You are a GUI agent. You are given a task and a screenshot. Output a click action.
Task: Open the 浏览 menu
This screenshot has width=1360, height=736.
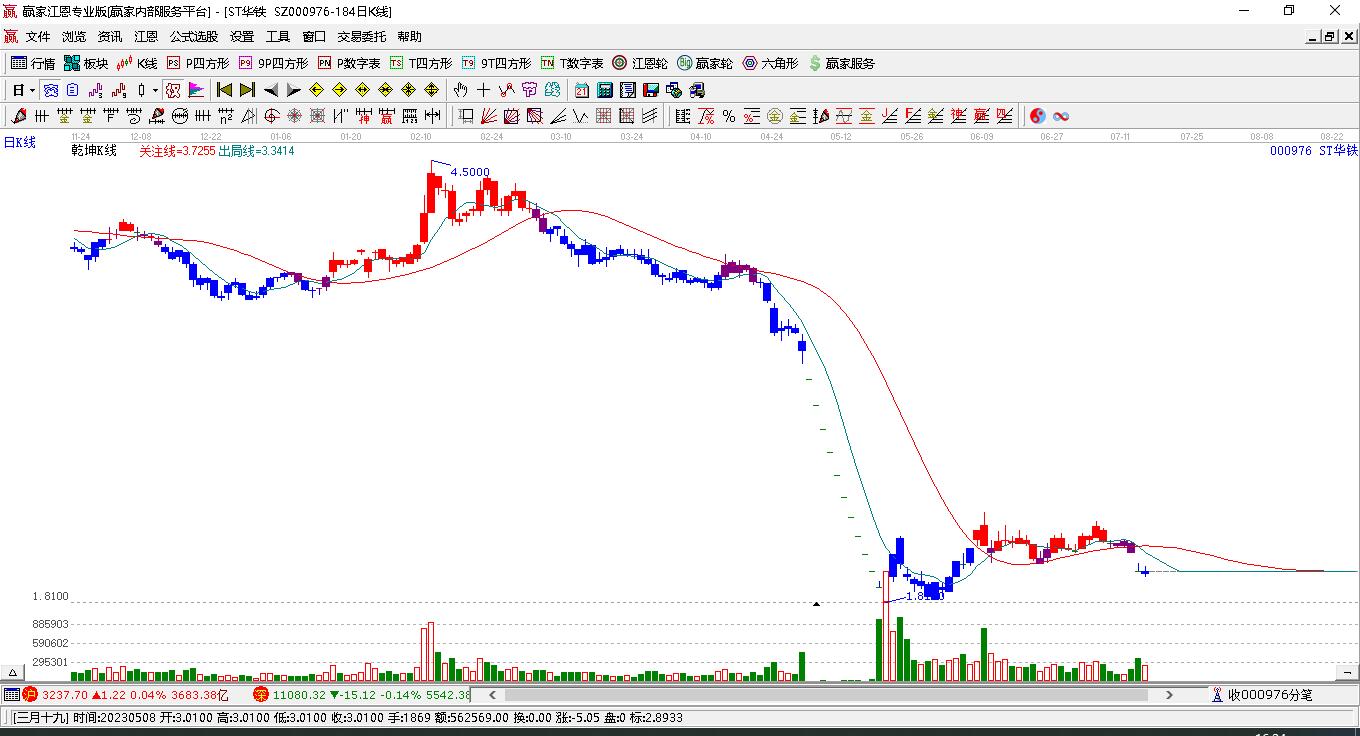pos(74,37)
